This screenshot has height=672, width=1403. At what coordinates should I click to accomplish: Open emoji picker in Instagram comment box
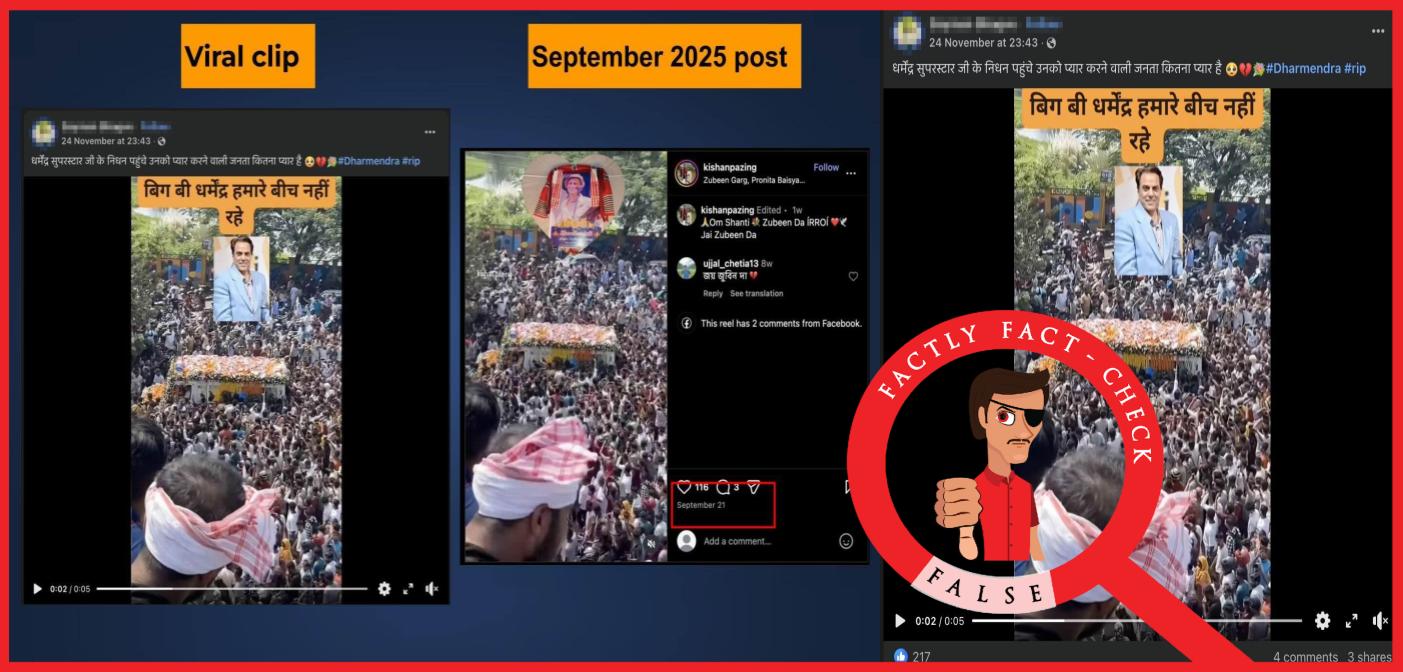846,541
